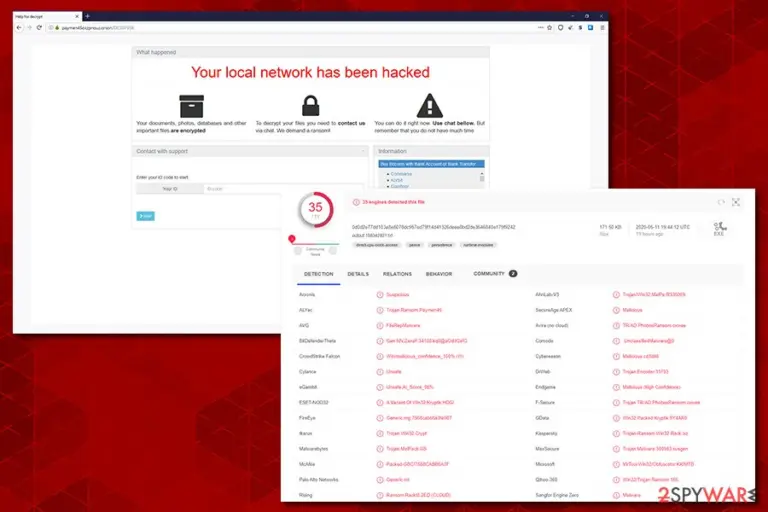
Task: Click the ID code input field
Action: pyautogui.click(x=283, y=189)
